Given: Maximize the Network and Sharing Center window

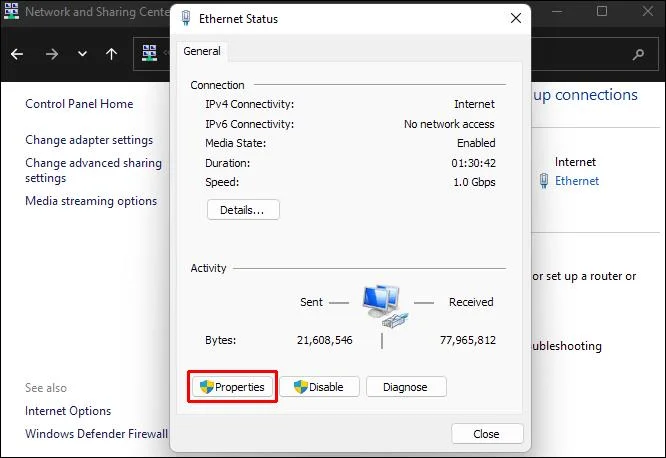Looking at the screenshot, I should tap(601, 11).
